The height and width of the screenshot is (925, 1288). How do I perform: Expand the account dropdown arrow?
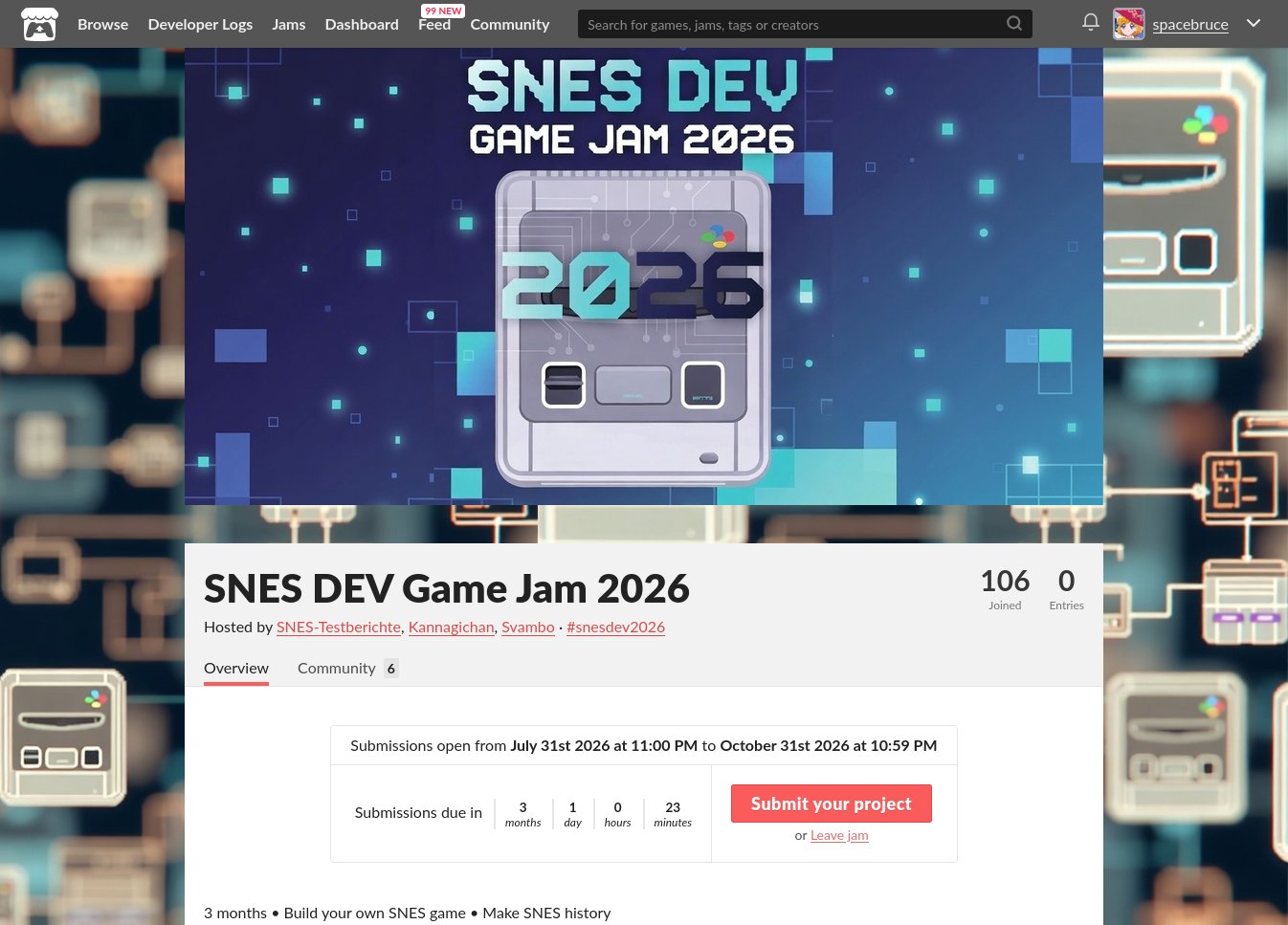click(1254, 24)
